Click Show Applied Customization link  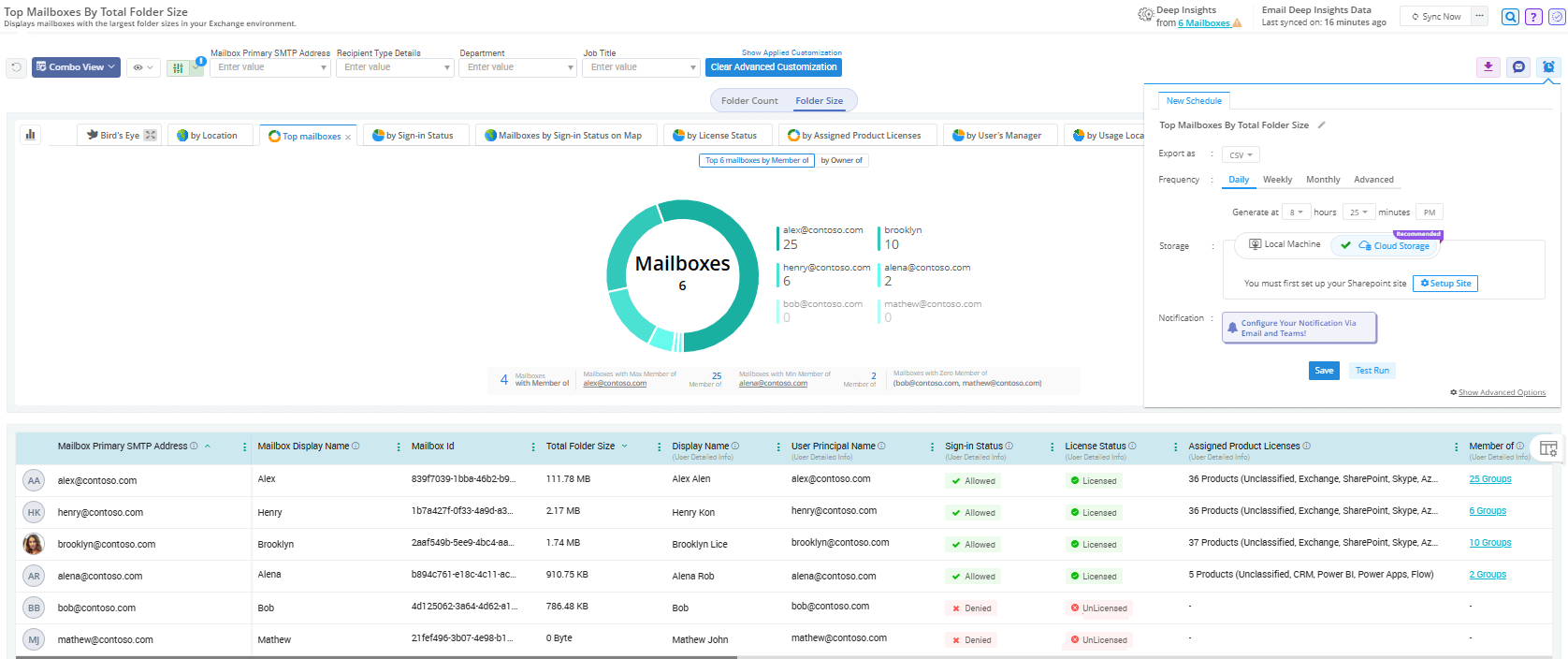pyautogui.click(x=791, y=52)
